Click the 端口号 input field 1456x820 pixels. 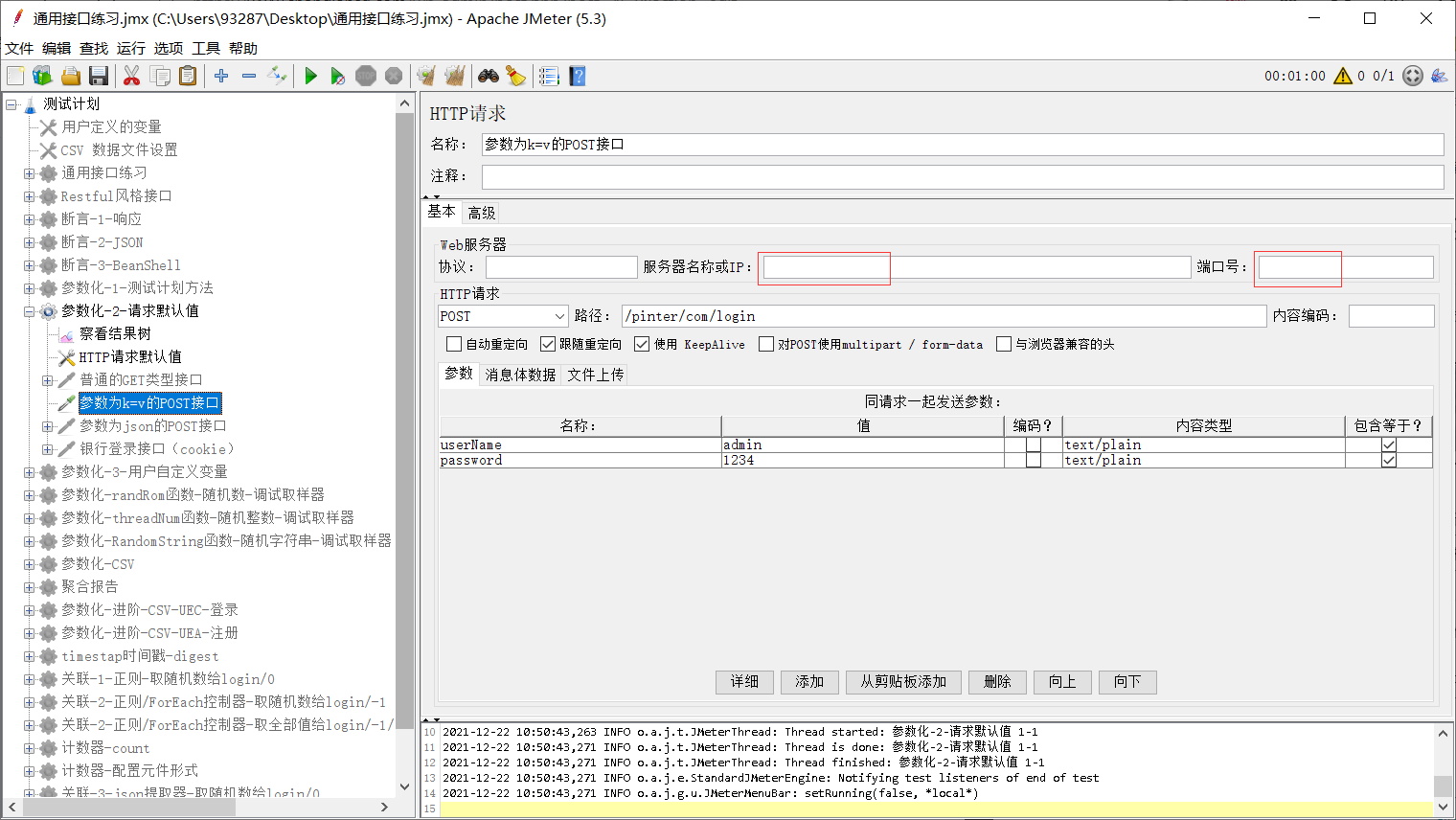coord(1345,267)
